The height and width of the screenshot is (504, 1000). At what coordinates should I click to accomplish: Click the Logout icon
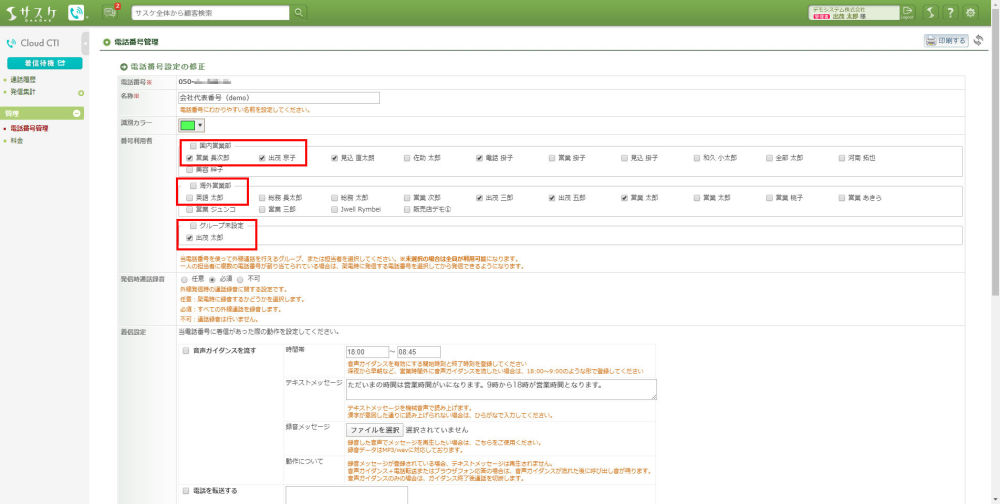[907, 12]
